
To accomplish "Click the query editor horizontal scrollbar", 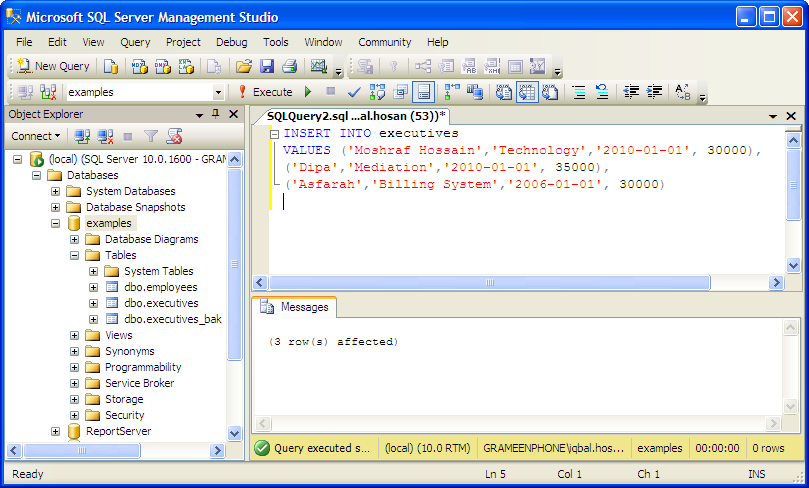I will pyautogui.click(x=489, y=282).
